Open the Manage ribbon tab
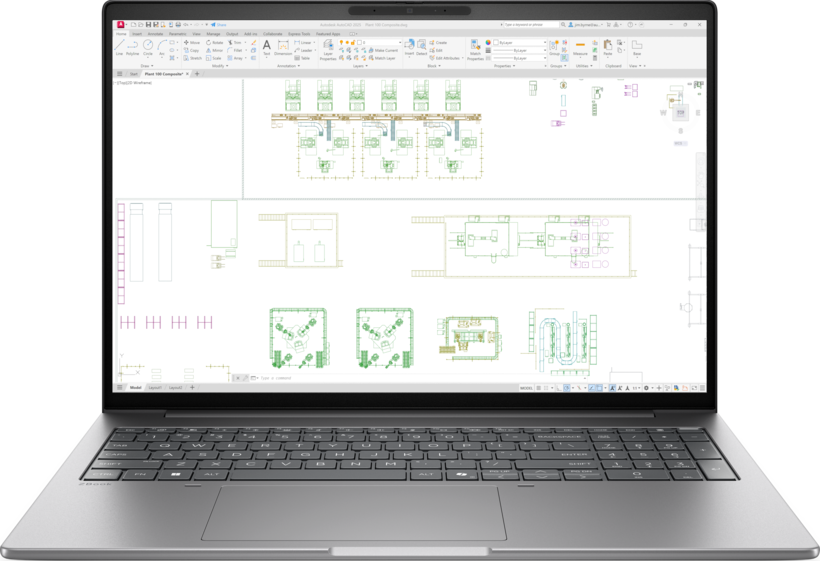820x561 pixels. [x=213, y=34]
